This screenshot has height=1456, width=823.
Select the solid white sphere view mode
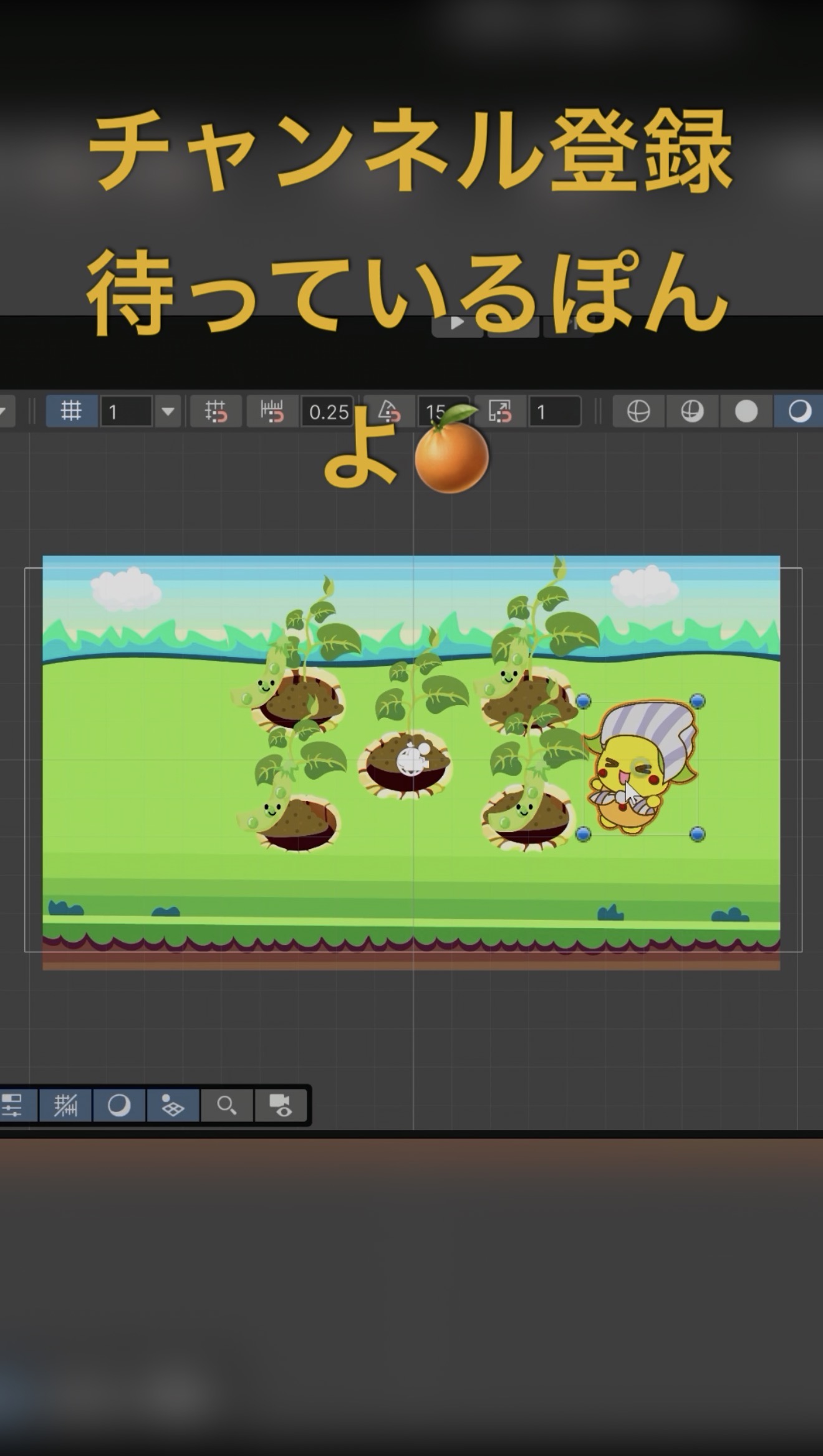click(x=746, y=411)
